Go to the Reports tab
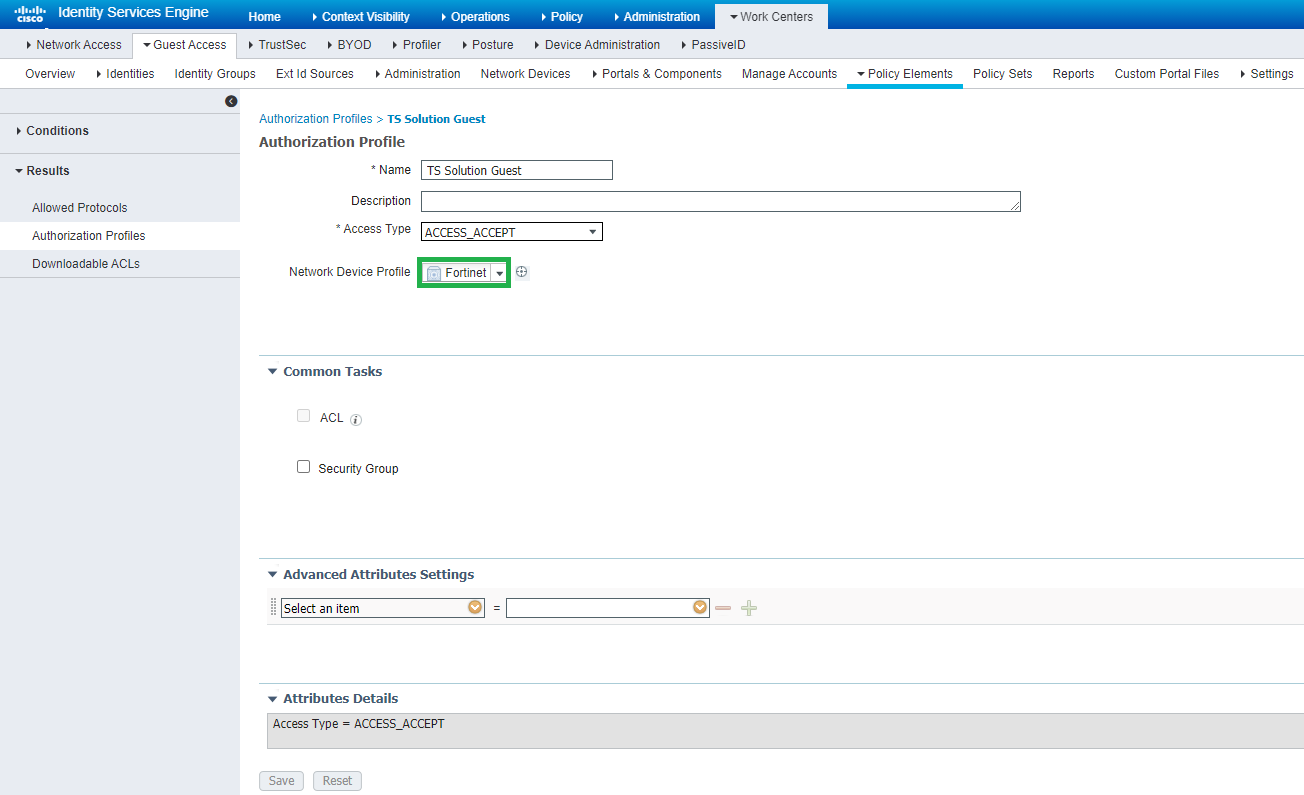This screenshot has height=795, width=1304. point(1073,74)
